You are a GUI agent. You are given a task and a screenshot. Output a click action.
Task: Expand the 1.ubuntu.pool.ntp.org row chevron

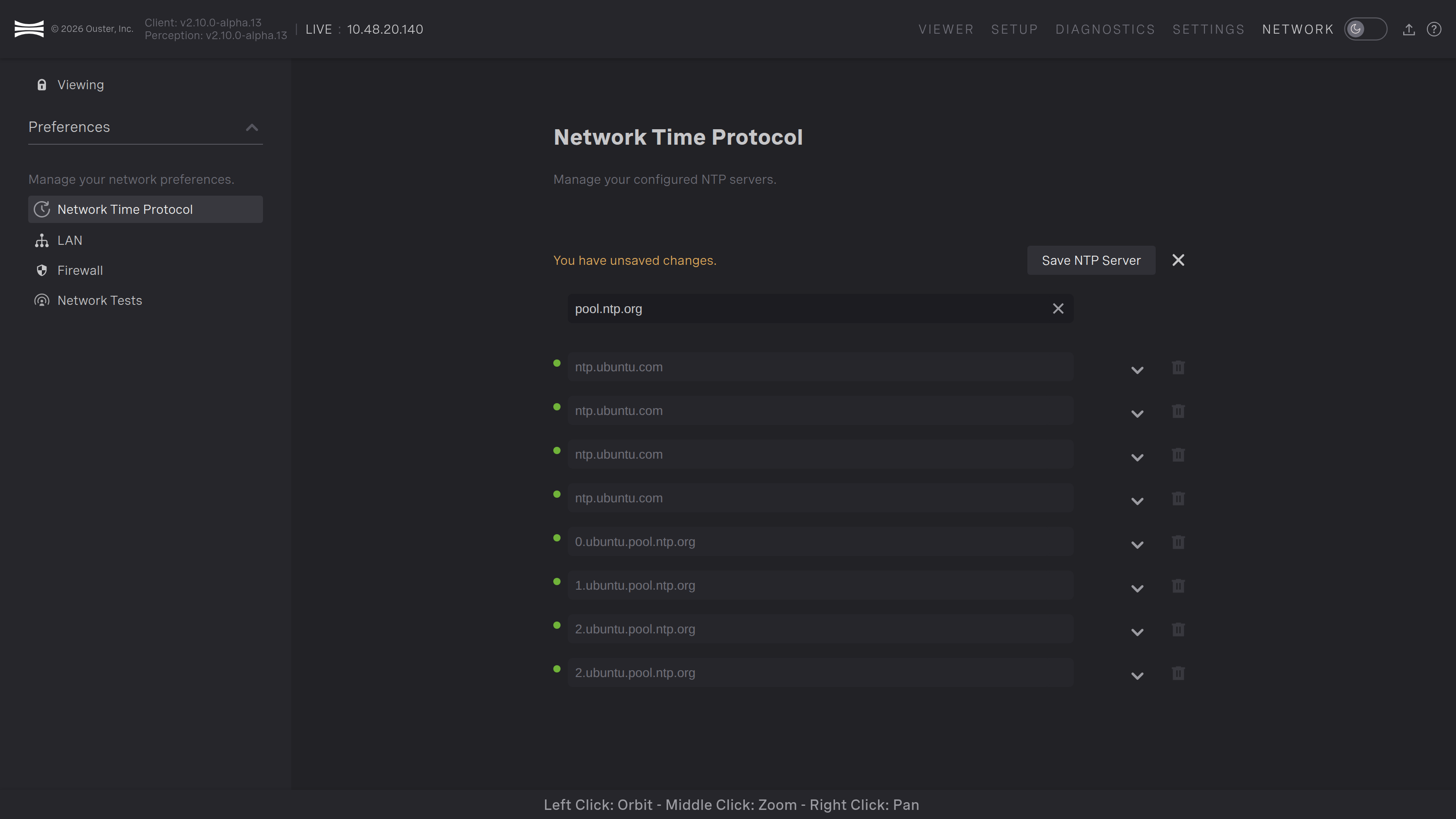pos(1137,588)
